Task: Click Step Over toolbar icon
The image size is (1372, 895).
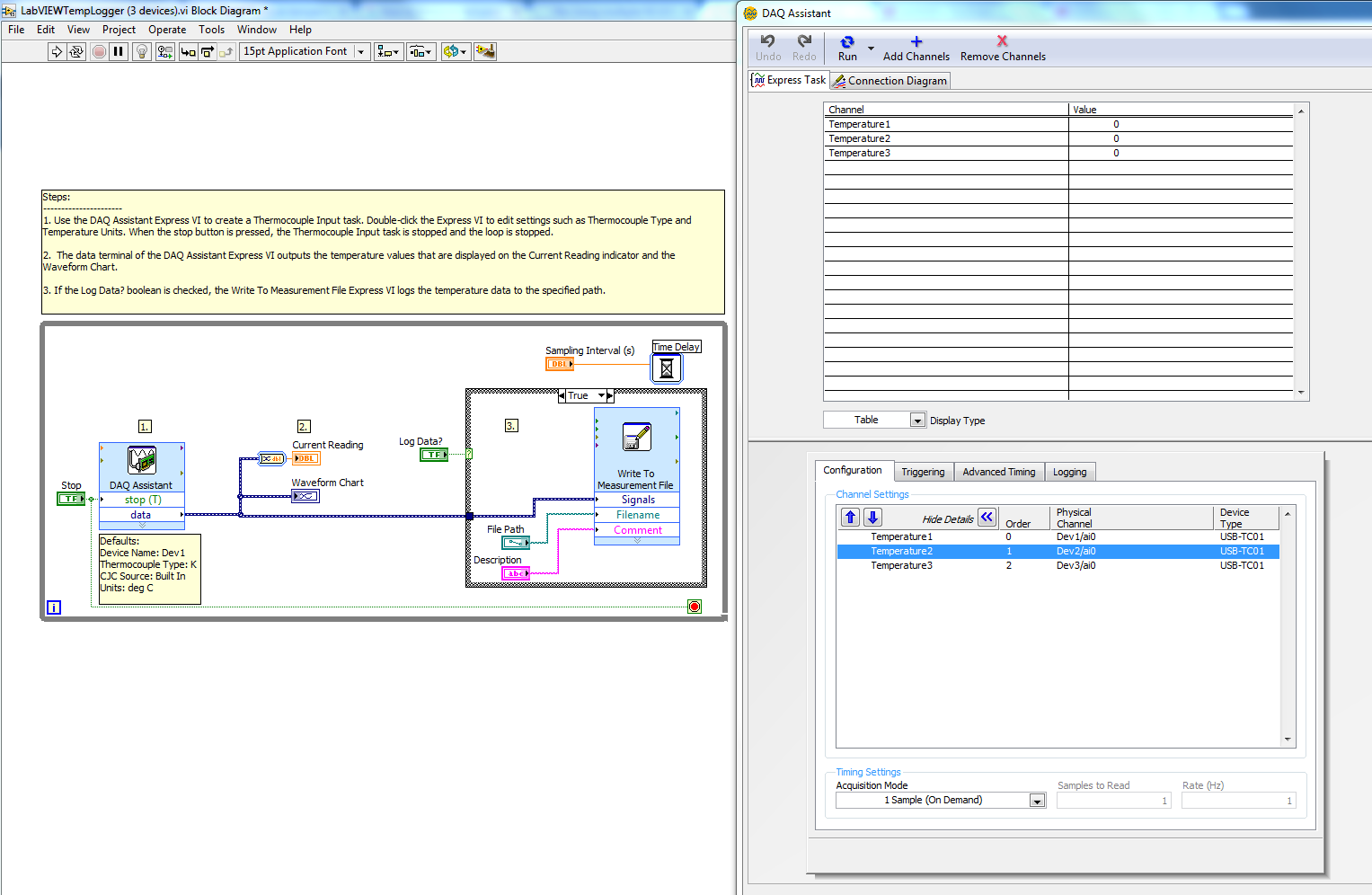Action: [208, 51]
